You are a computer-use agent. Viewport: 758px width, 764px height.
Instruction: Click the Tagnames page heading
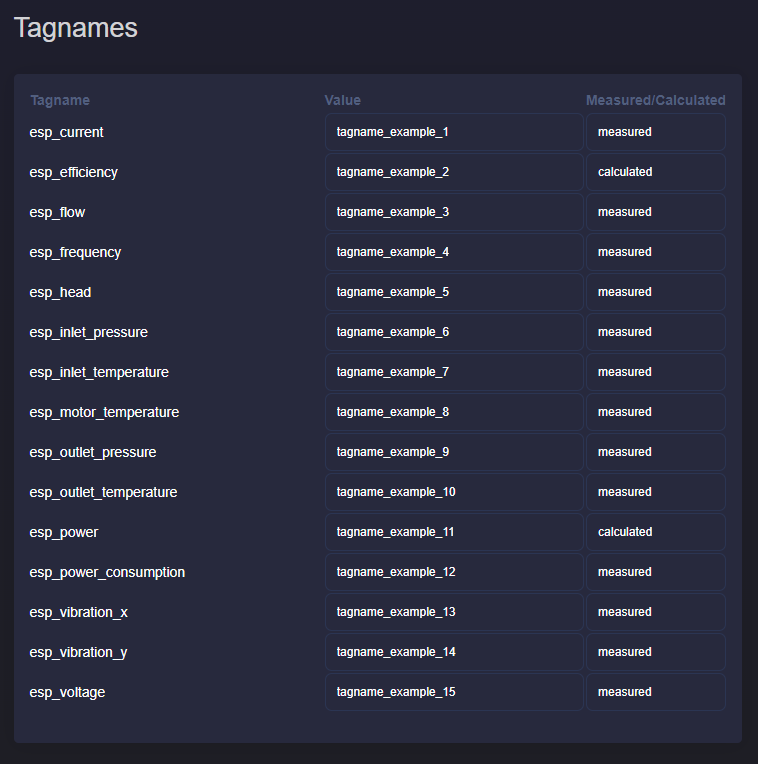tap(76, 28)
